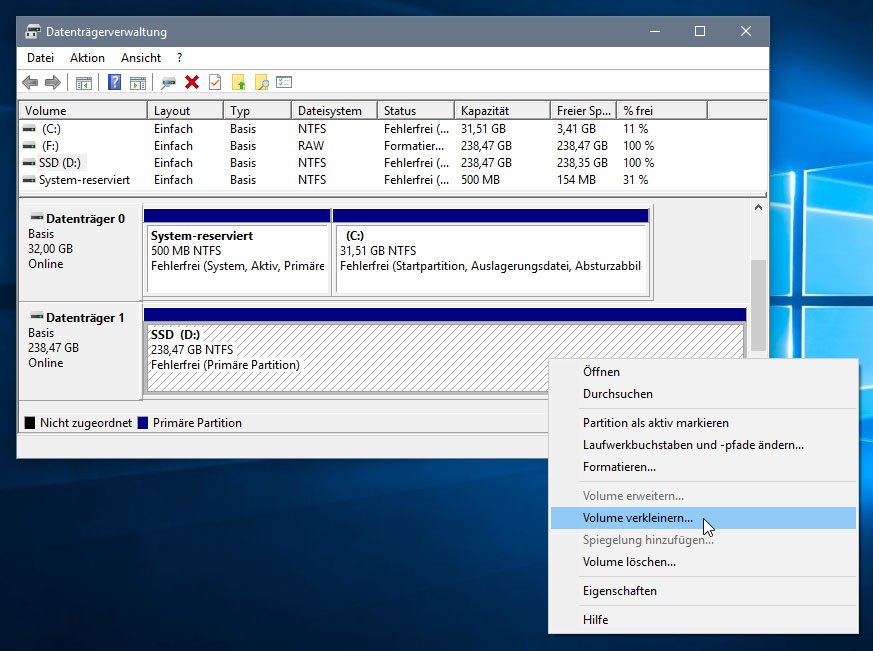Click the Datenträger 1 disk icon
This screenshot has height=651, width=873.
click(x=37, y=316)
